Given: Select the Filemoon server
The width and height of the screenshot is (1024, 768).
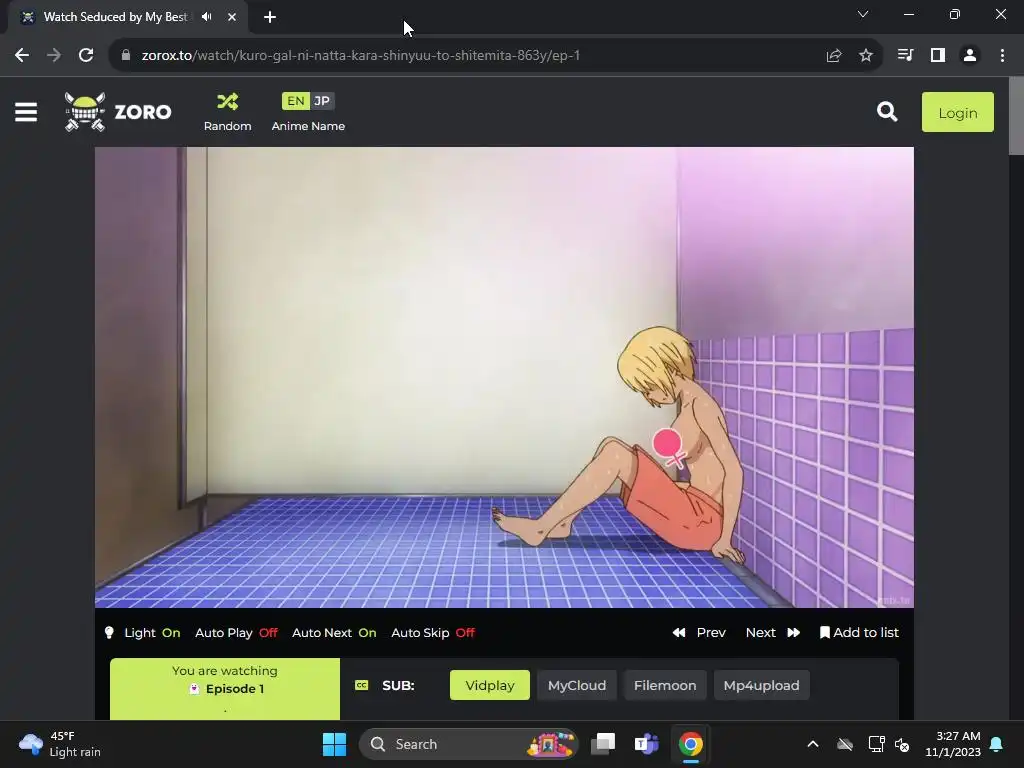Looking at the screenshot, I should pyautogui.click(x=665, y=685).
